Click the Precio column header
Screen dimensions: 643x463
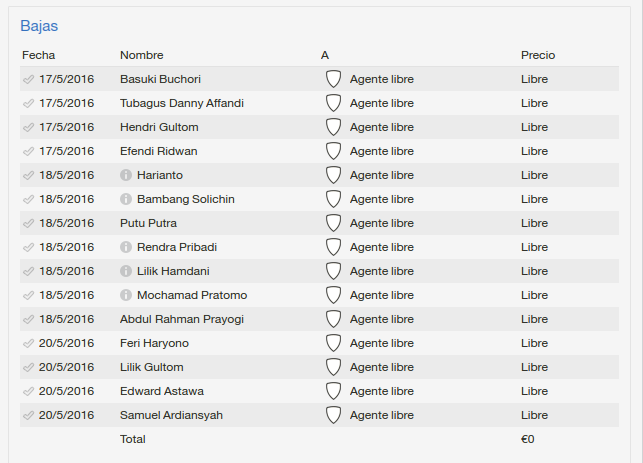(x=538, y=55)
